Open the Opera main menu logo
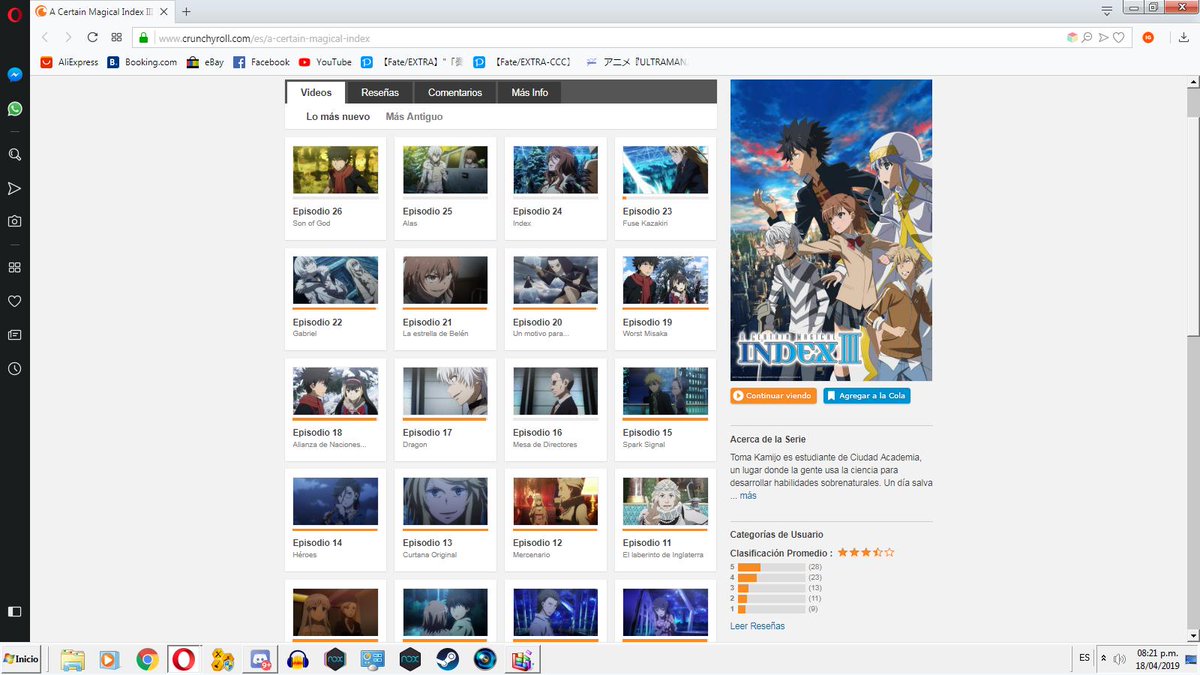This screenshot has height=675, width=1200. tap(15, 15)
